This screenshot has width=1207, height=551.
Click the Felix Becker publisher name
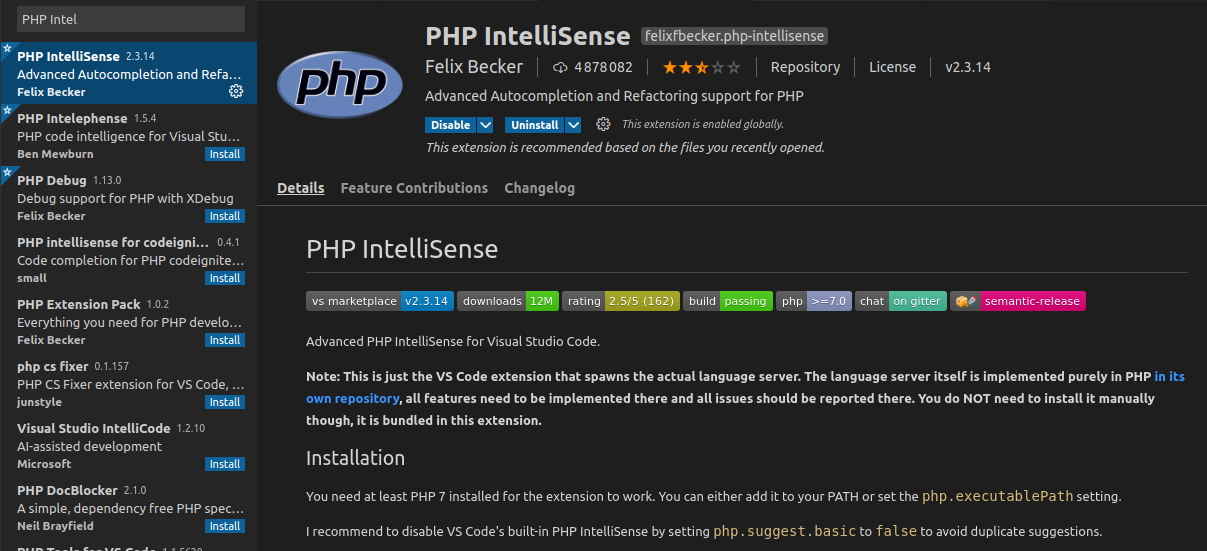tap(474, 67)
